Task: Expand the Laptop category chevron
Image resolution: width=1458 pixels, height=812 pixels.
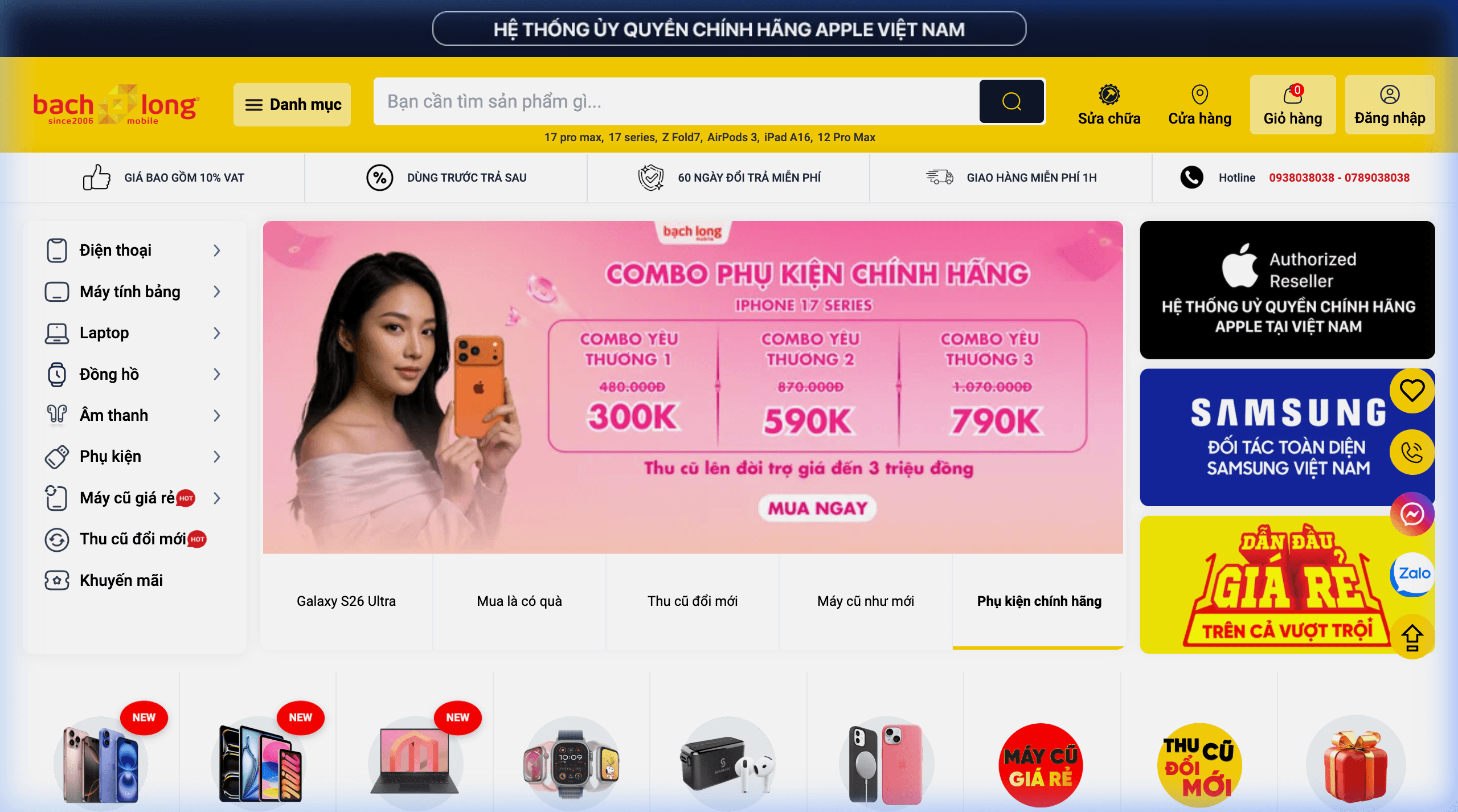Action: 217,333
